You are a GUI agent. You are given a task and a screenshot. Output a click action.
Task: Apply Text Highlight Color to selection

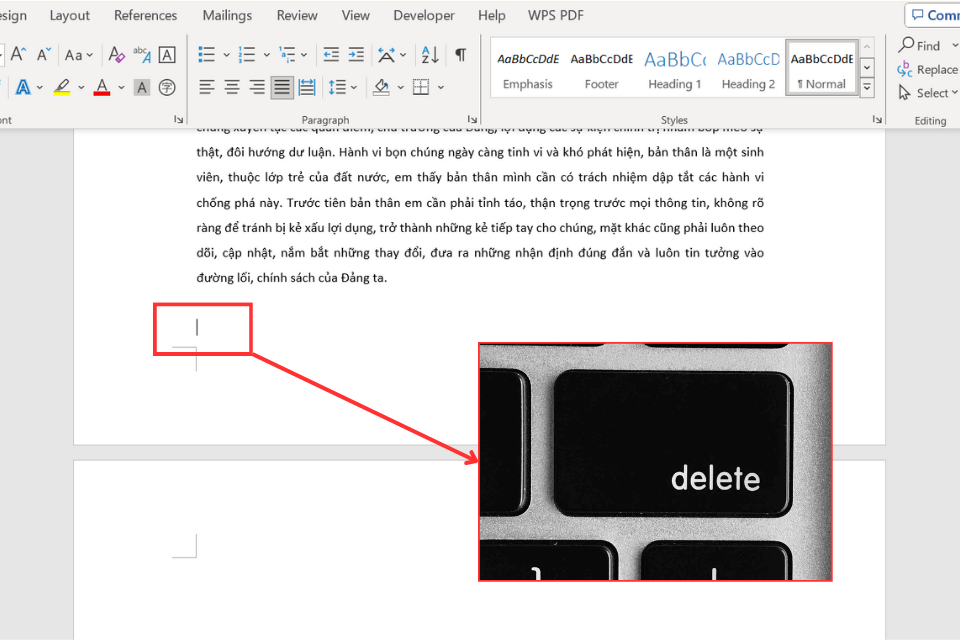point(63,88)
